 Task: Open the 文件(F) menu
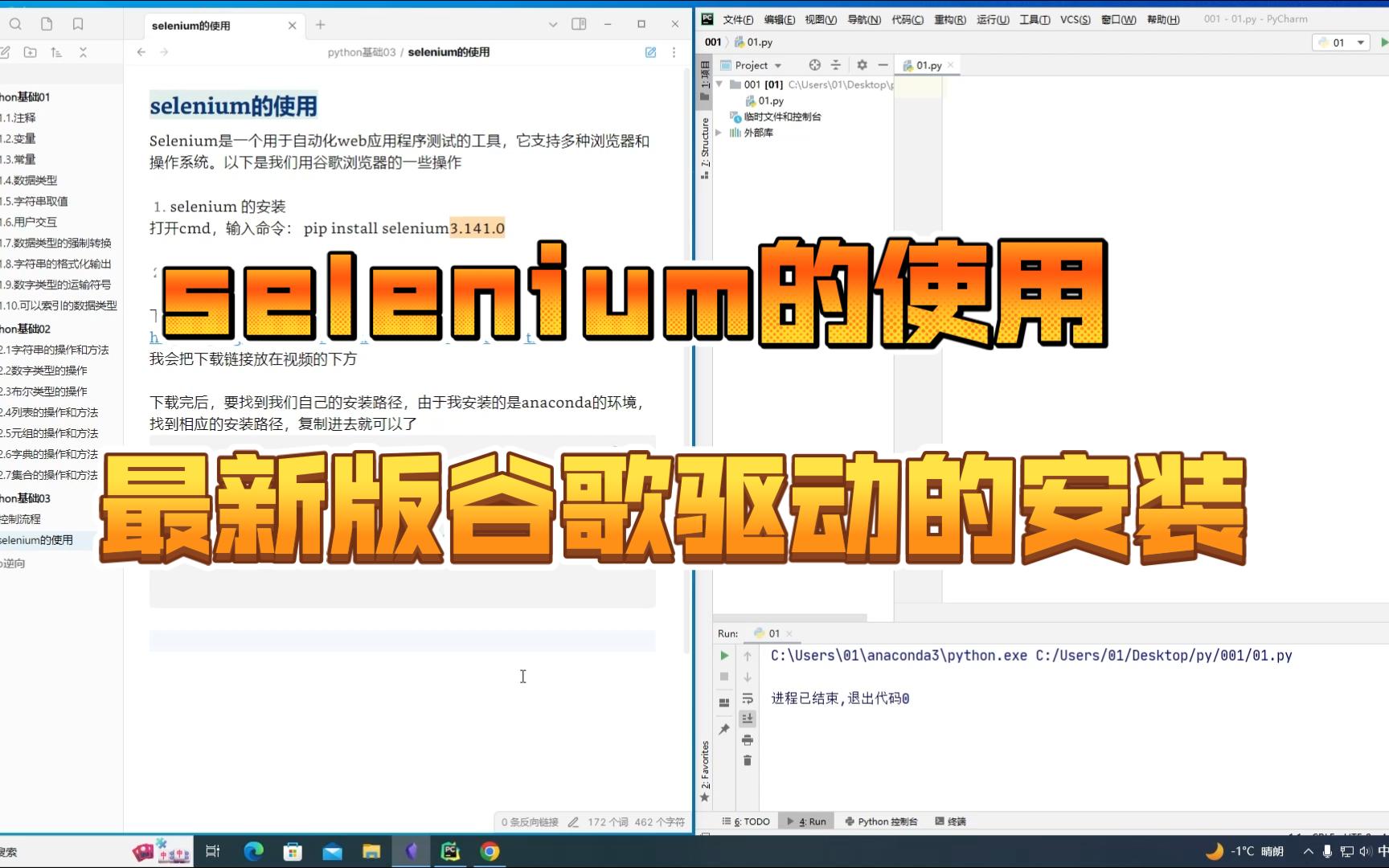738,19
